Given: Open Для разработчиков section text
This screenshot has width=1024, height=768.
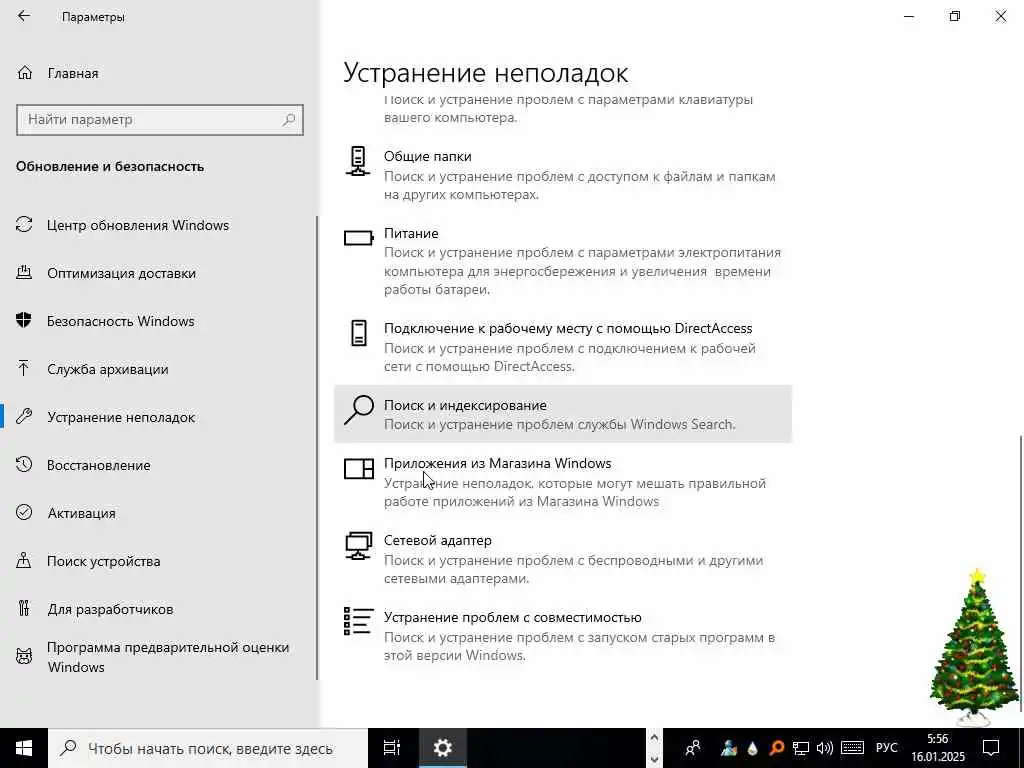Looking at the screenshot, I should point(110,609).
